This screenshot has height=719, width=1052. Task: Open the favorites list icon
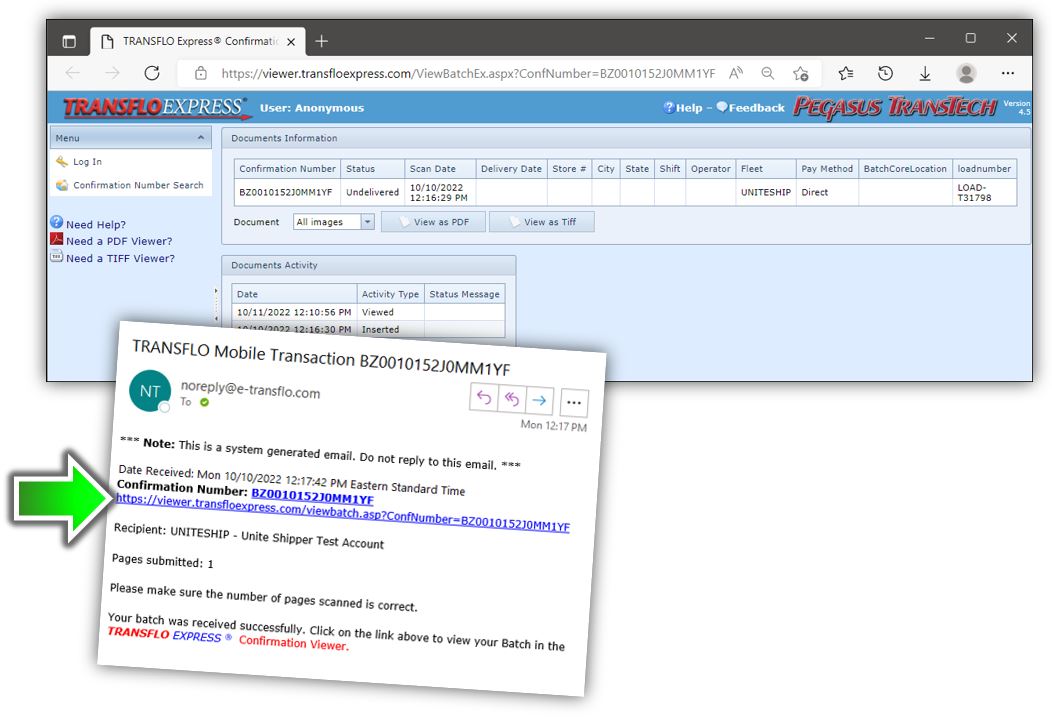[x=846, y=73]
